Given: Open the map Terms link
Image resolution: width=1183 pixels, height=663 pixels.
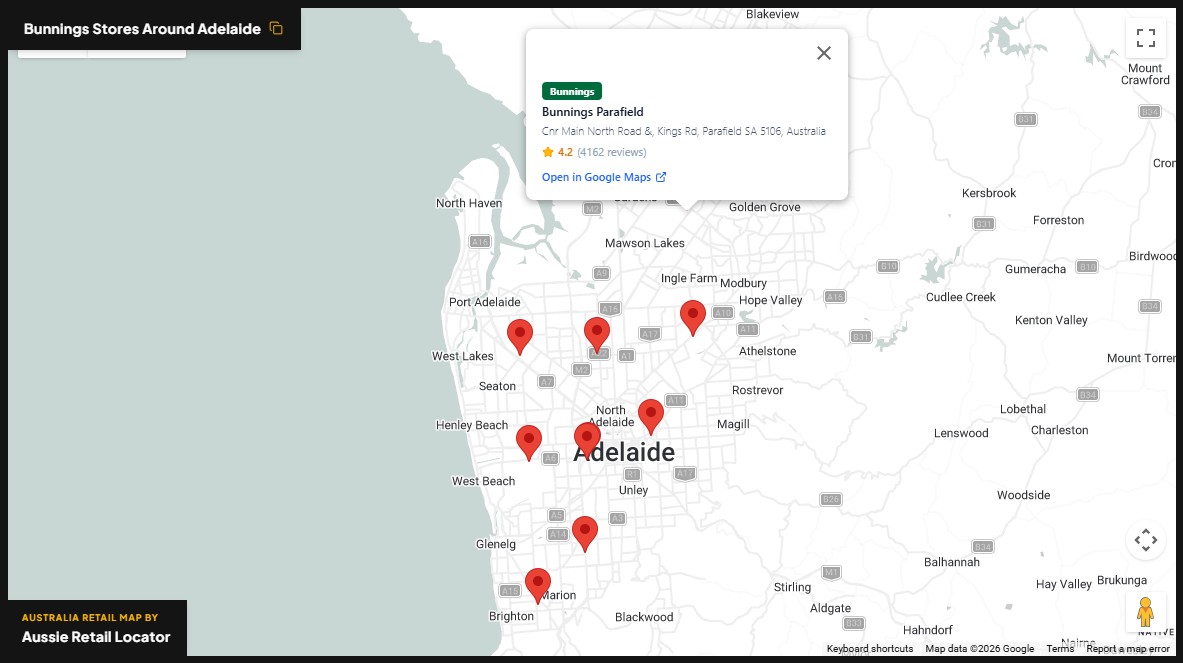Looking at the screenshot, I should tap(1059, 649).
